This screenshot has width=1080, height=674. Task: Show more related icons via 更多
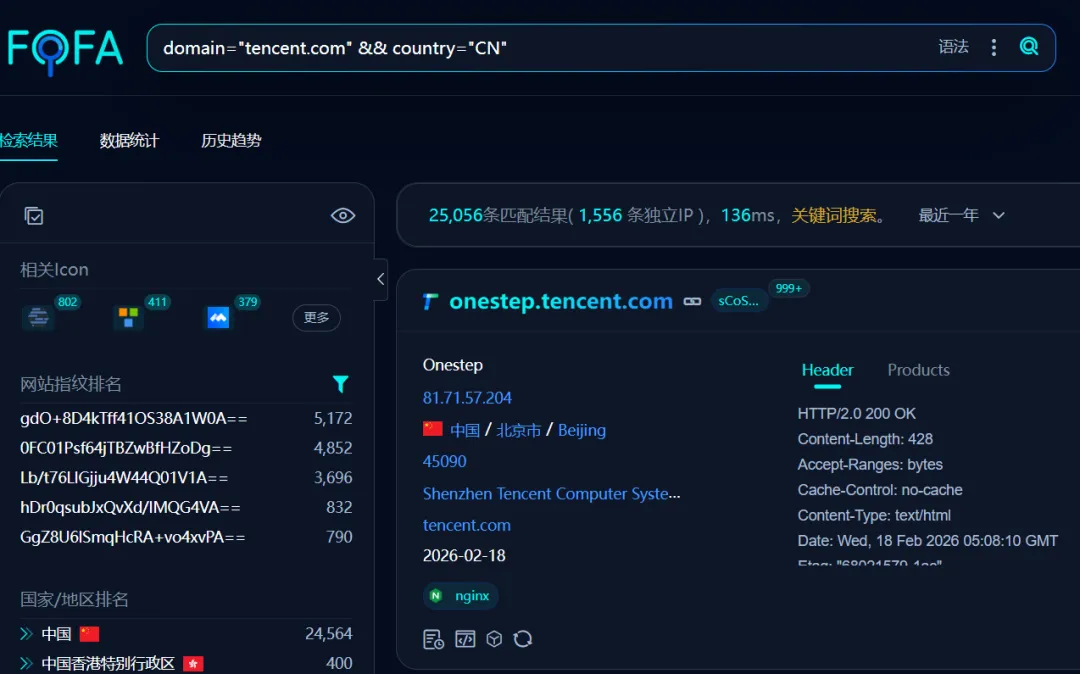point(316,317)
